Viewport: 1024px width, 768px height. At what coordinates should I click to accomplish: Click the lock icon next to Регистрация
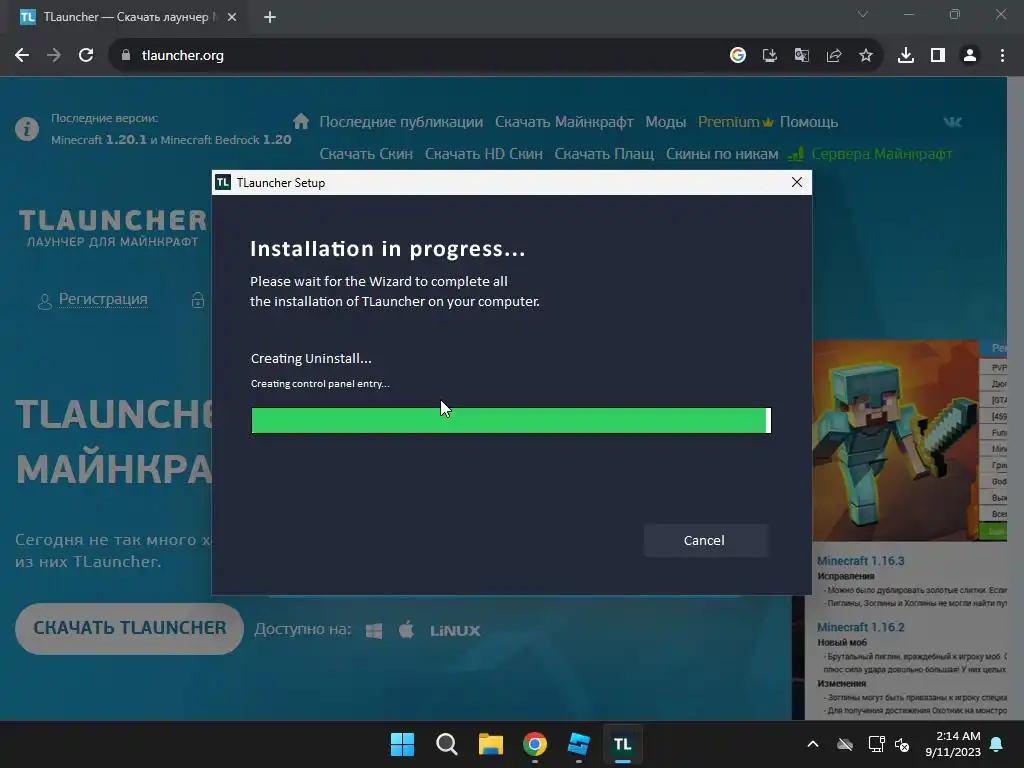(198, 300)
